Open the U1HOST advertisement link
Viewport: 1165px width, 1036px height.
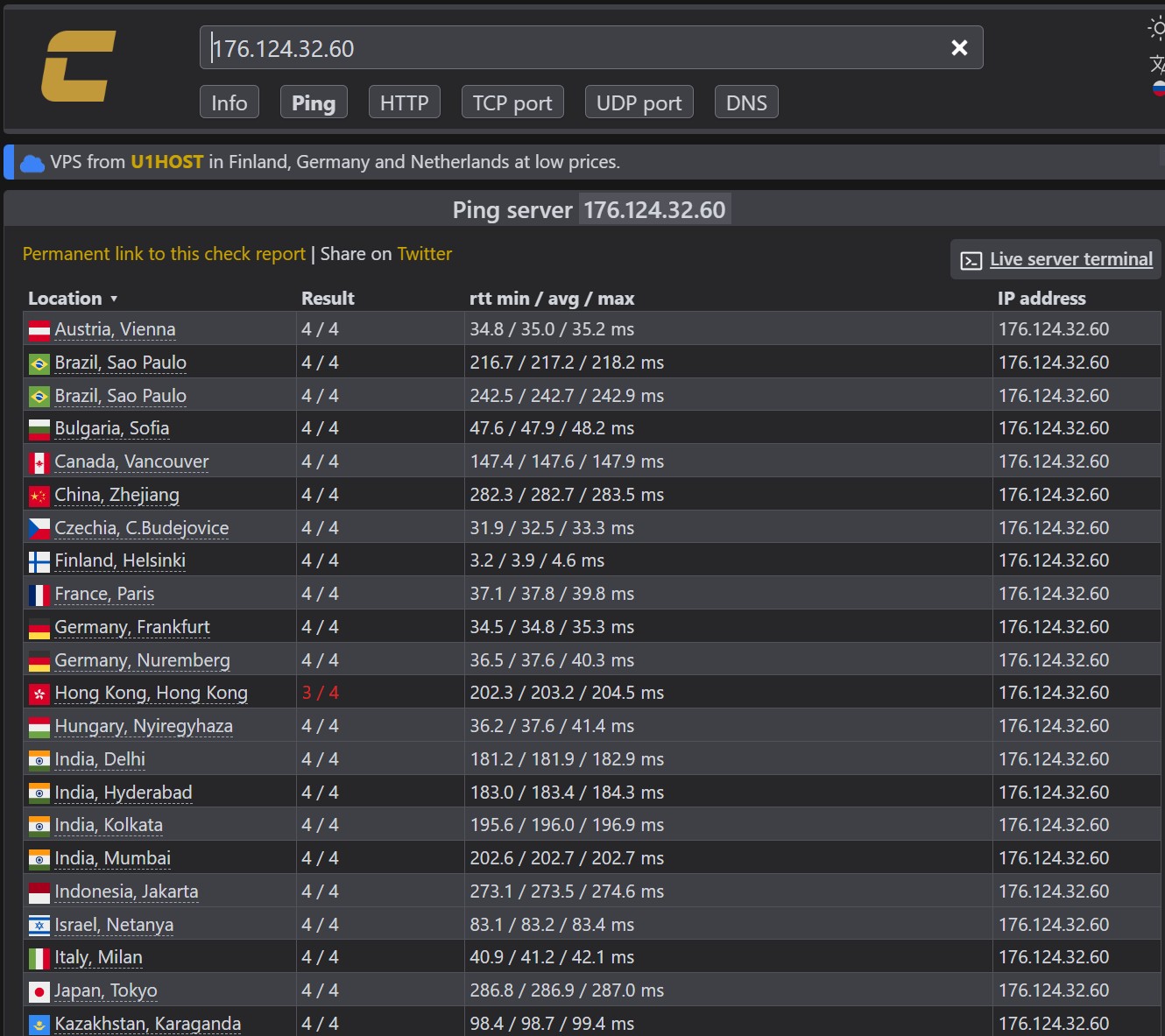coord(166,162)
